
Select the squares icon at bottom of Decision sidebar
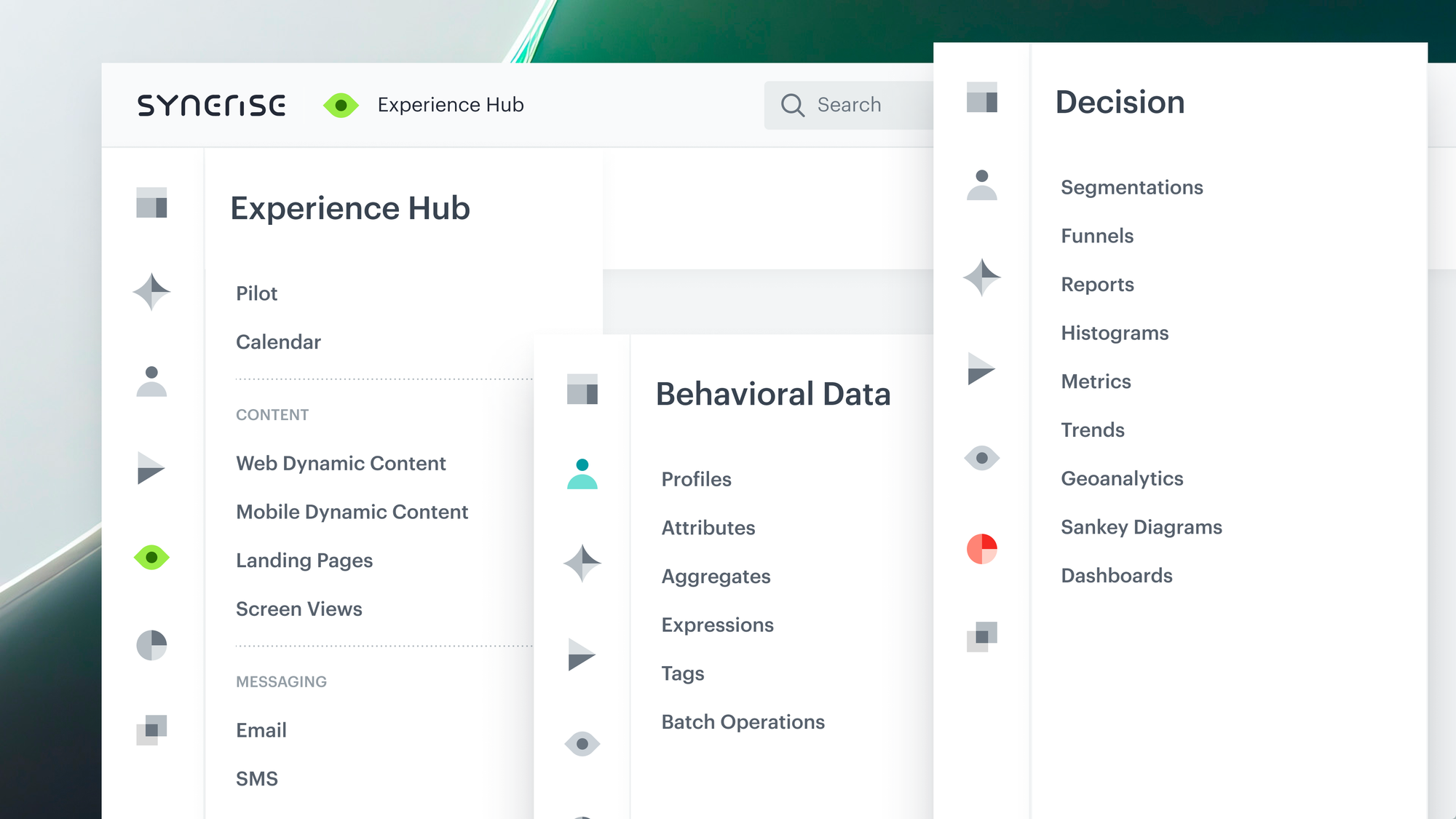982,637
